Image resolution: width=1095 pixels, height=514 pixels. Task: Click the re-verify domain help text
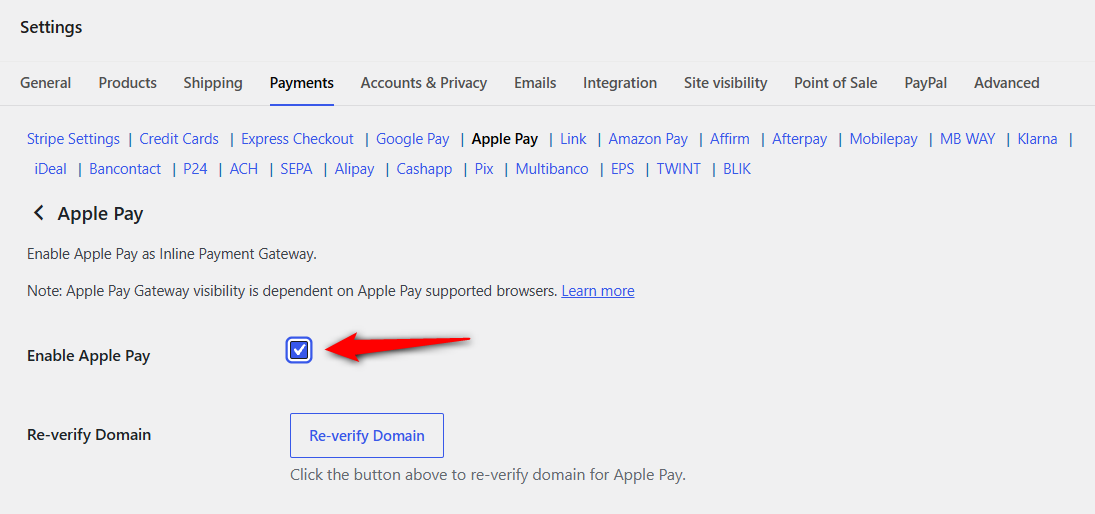tap(488, 476)
